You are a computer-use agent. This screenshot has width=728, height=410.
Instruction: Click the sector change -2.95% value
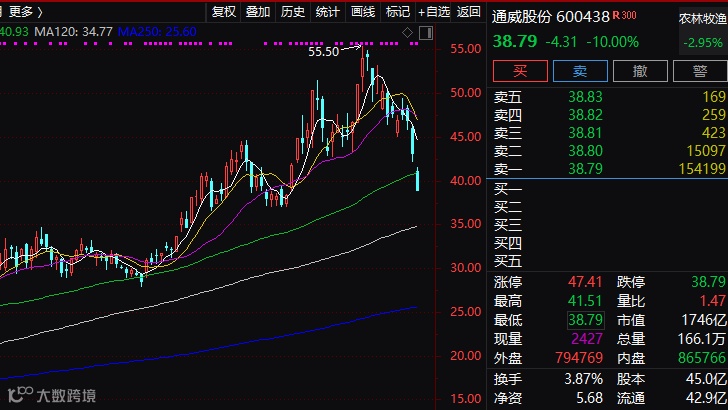coord(703,43)
